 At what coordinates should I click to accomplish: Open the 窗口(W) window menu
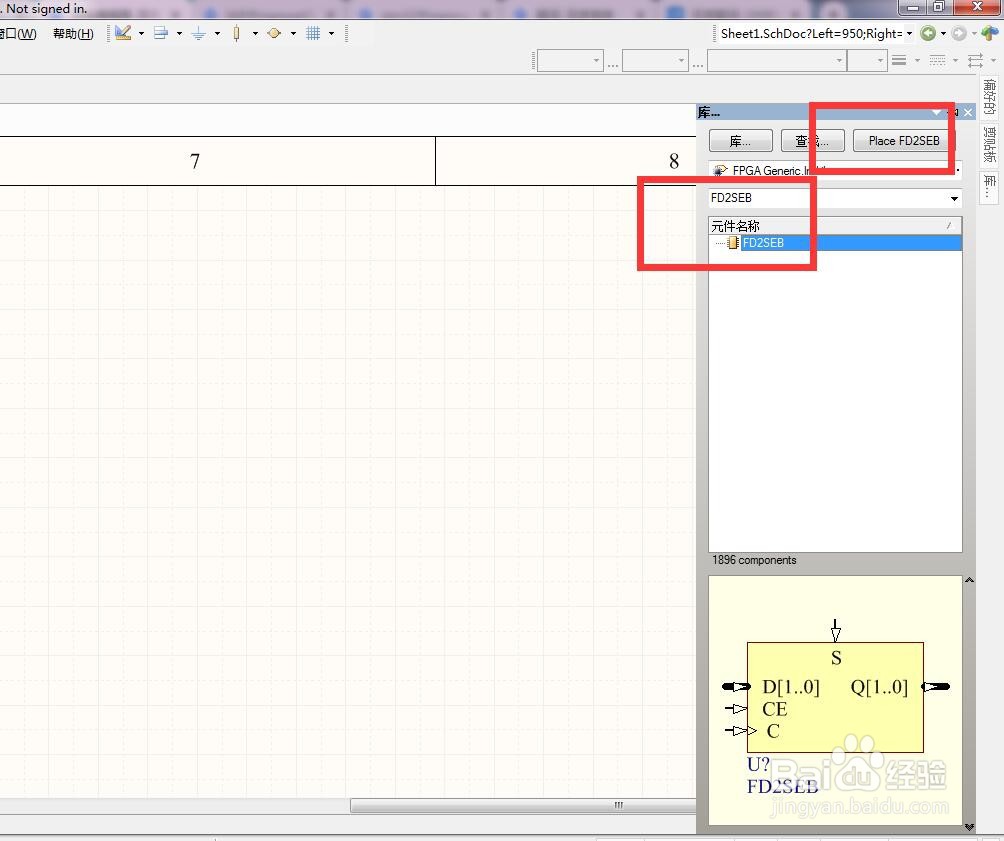click(x=18, y=33)
